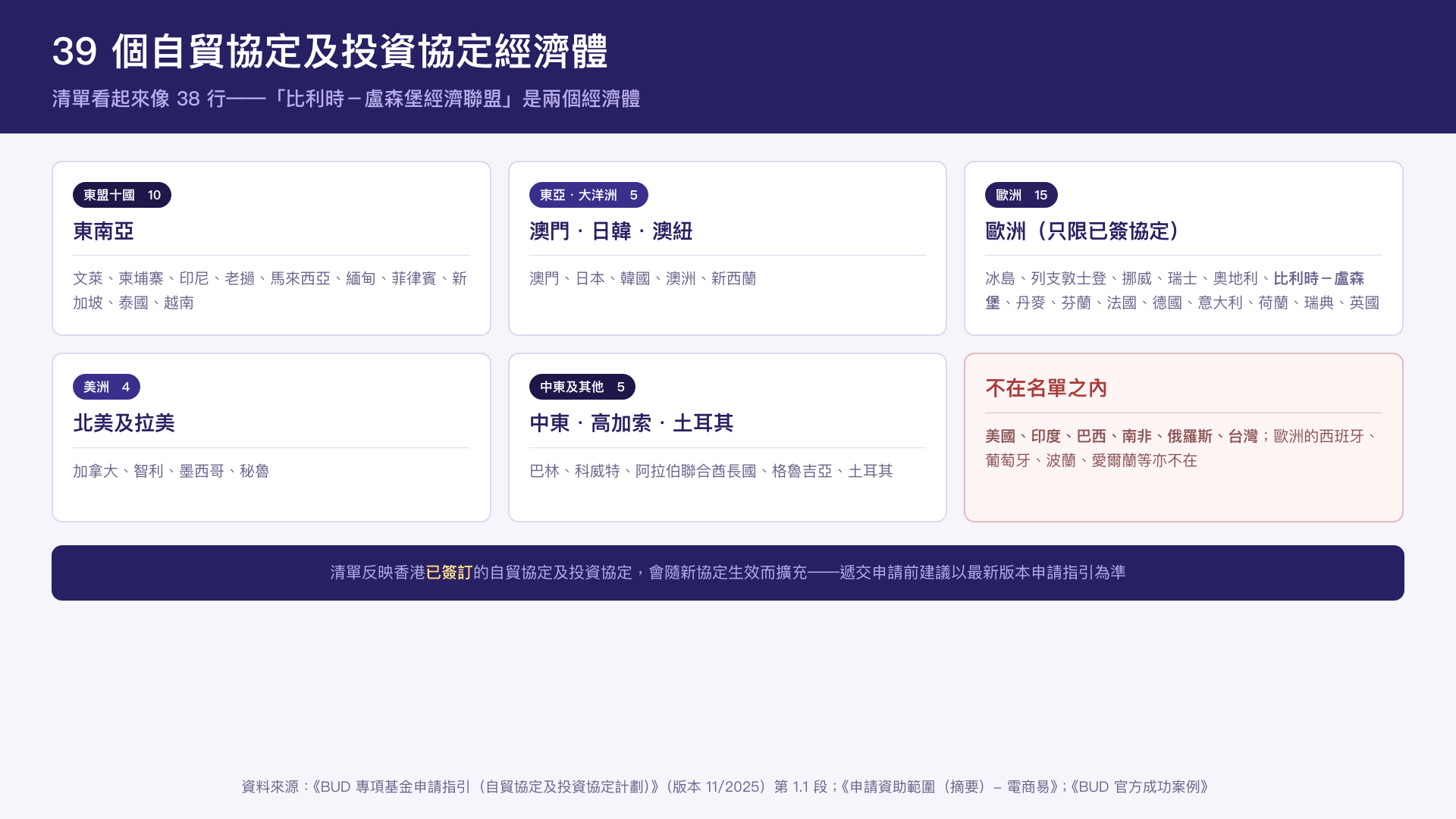Select the 東亞 · 大洋洲 5 badge
Viewport: 1456px width, 819px height.
pos(588,195)
